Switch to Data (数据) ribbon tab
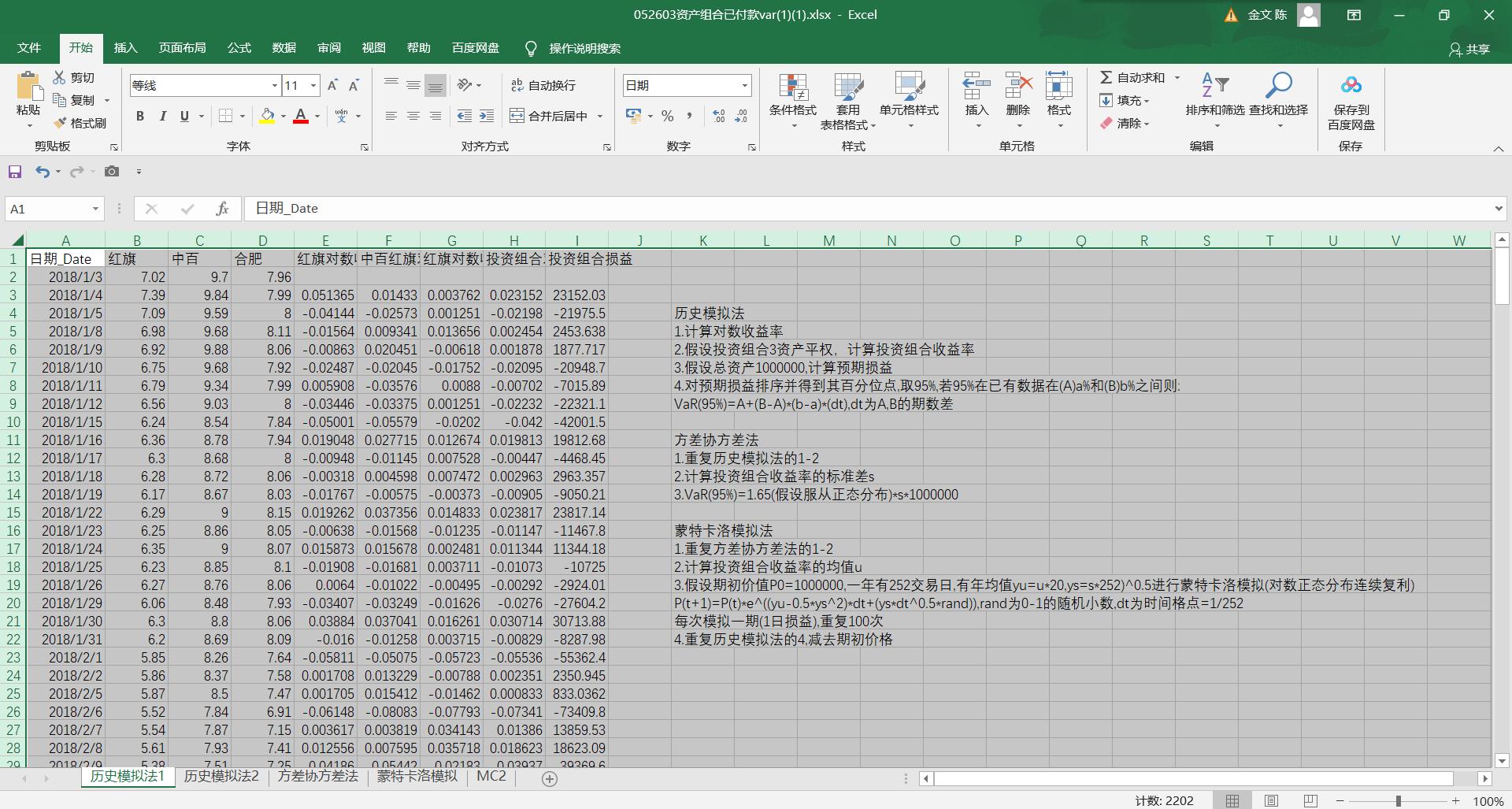 [284, 48]
